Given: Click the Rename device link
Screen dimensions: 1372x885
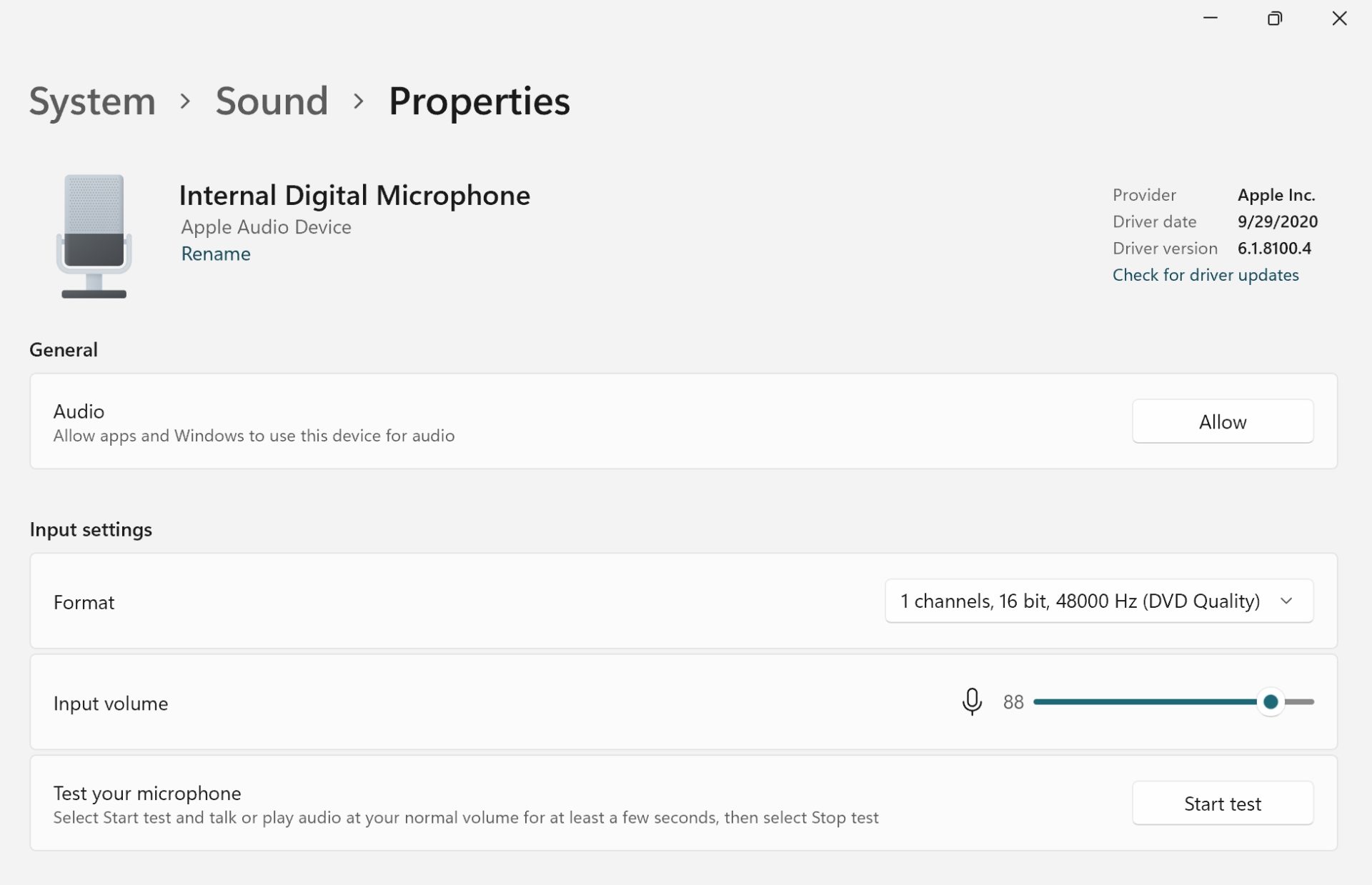Looking at the screenshot, I should 216,254.
